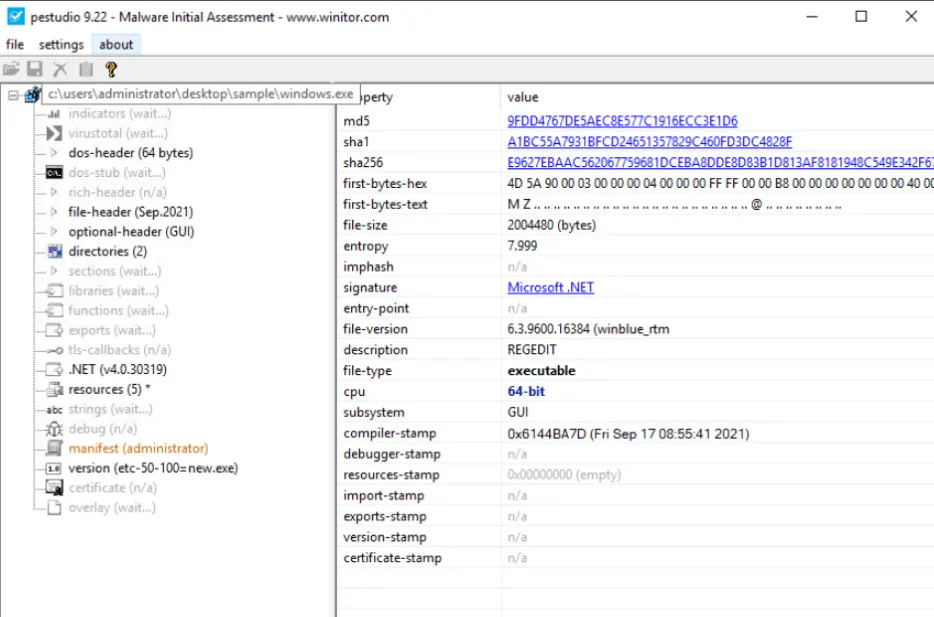
Task: Click the tls-callbacks node icon
Action: [55, 350]
